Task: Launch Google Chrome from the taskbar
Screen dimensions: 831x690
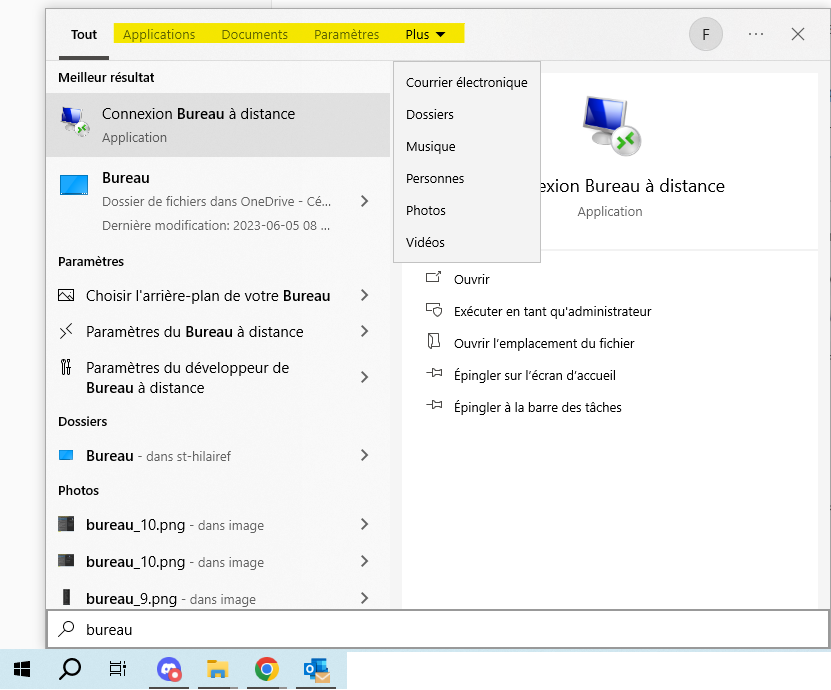Action: (266, 669)
